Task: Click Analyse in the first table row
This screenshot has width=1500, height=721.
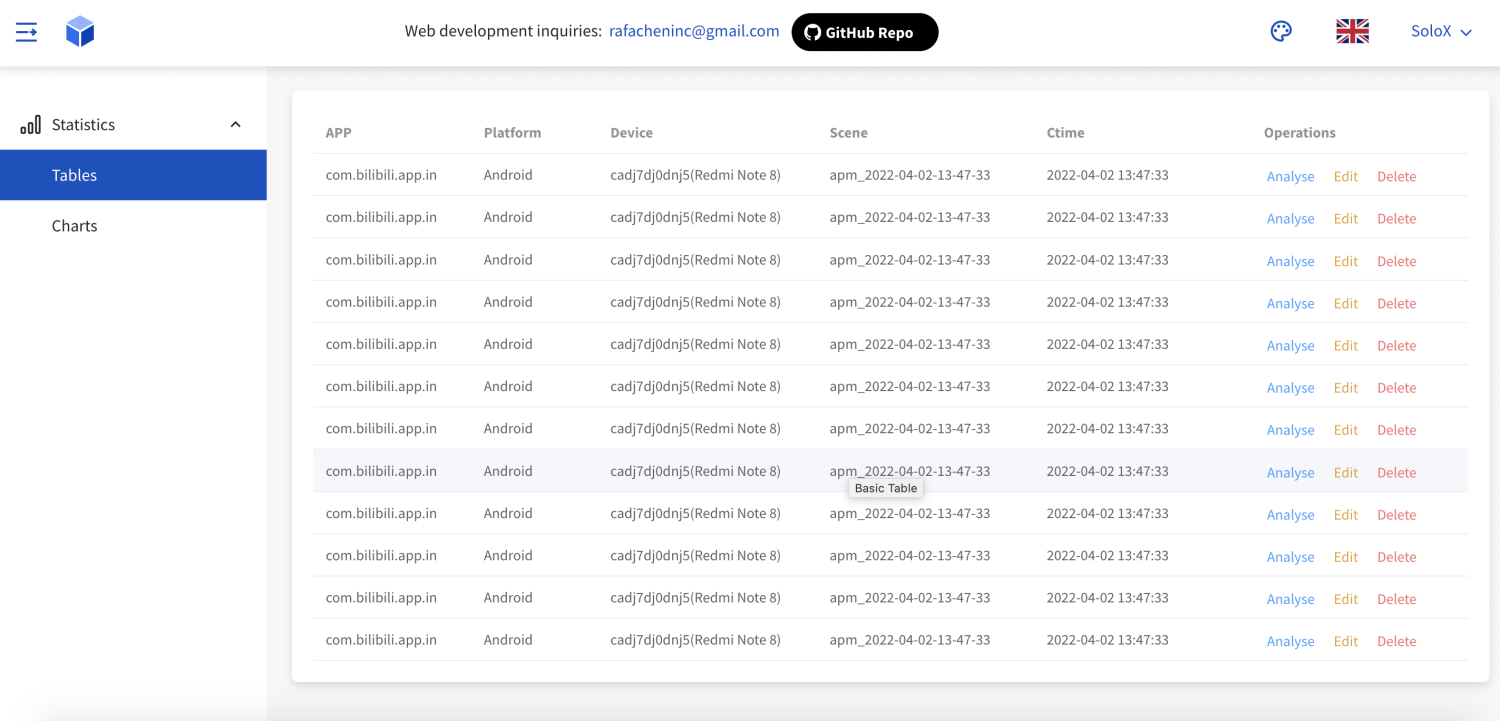Action: tap(1290, 176)
